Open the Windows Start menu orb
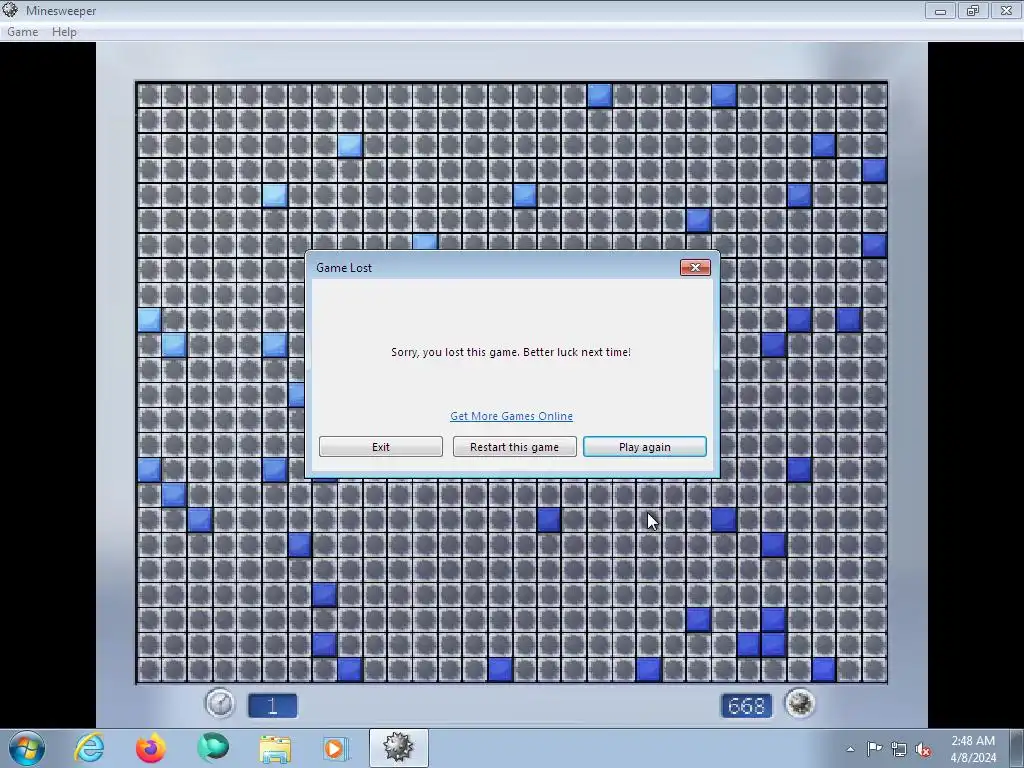The image size is (1024, 768). pyautogui.click(x=27, y=748)
